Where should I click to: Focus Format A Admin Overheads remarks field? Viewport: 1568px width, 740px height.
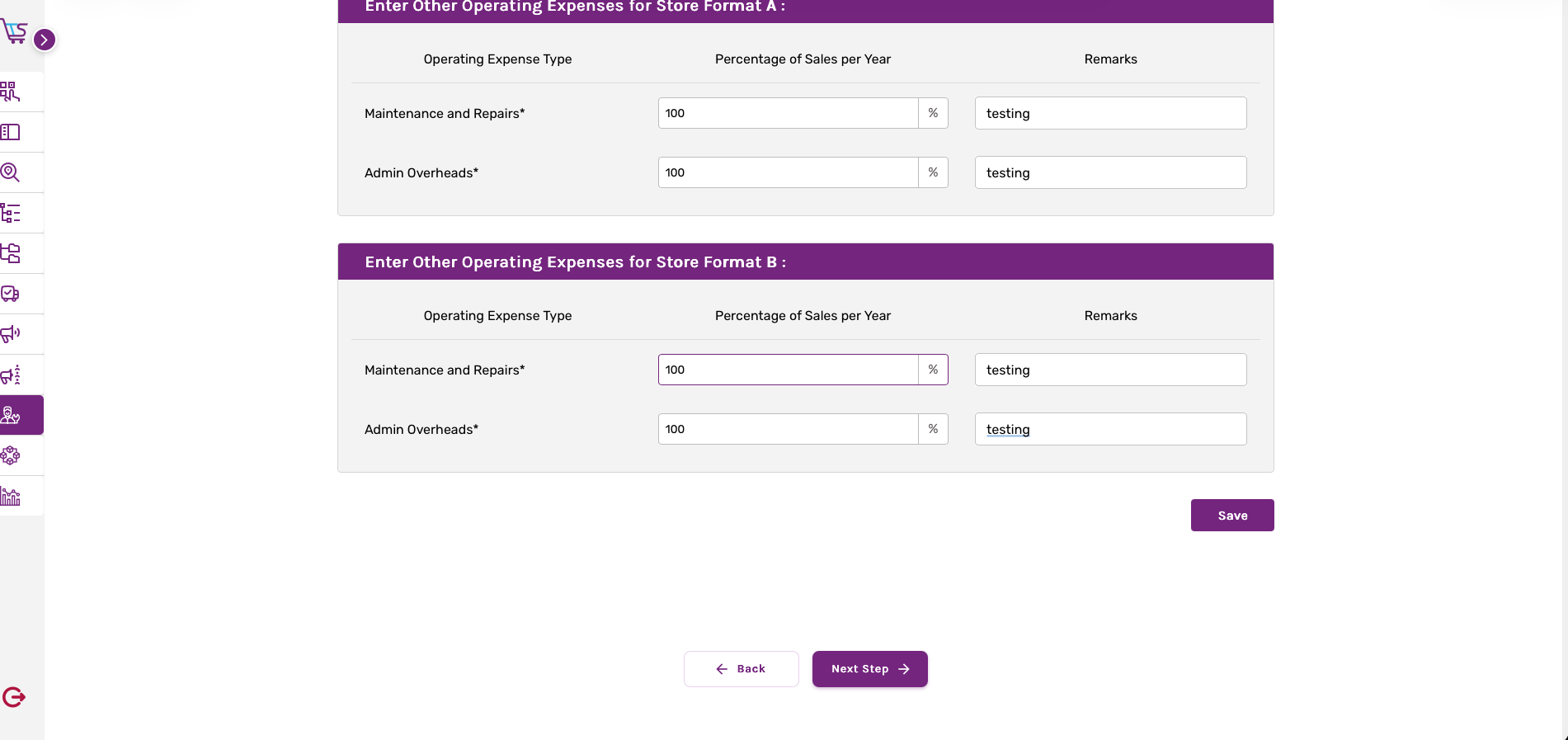(x=1110, y=172)
